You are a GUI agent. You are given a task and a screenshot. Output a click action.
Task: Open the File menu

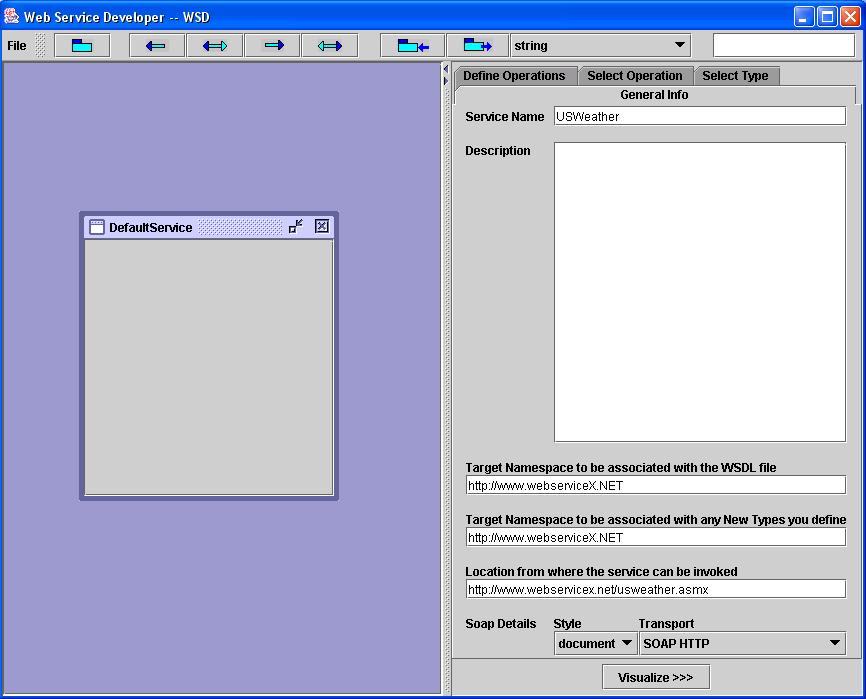(x=17, y=46)
